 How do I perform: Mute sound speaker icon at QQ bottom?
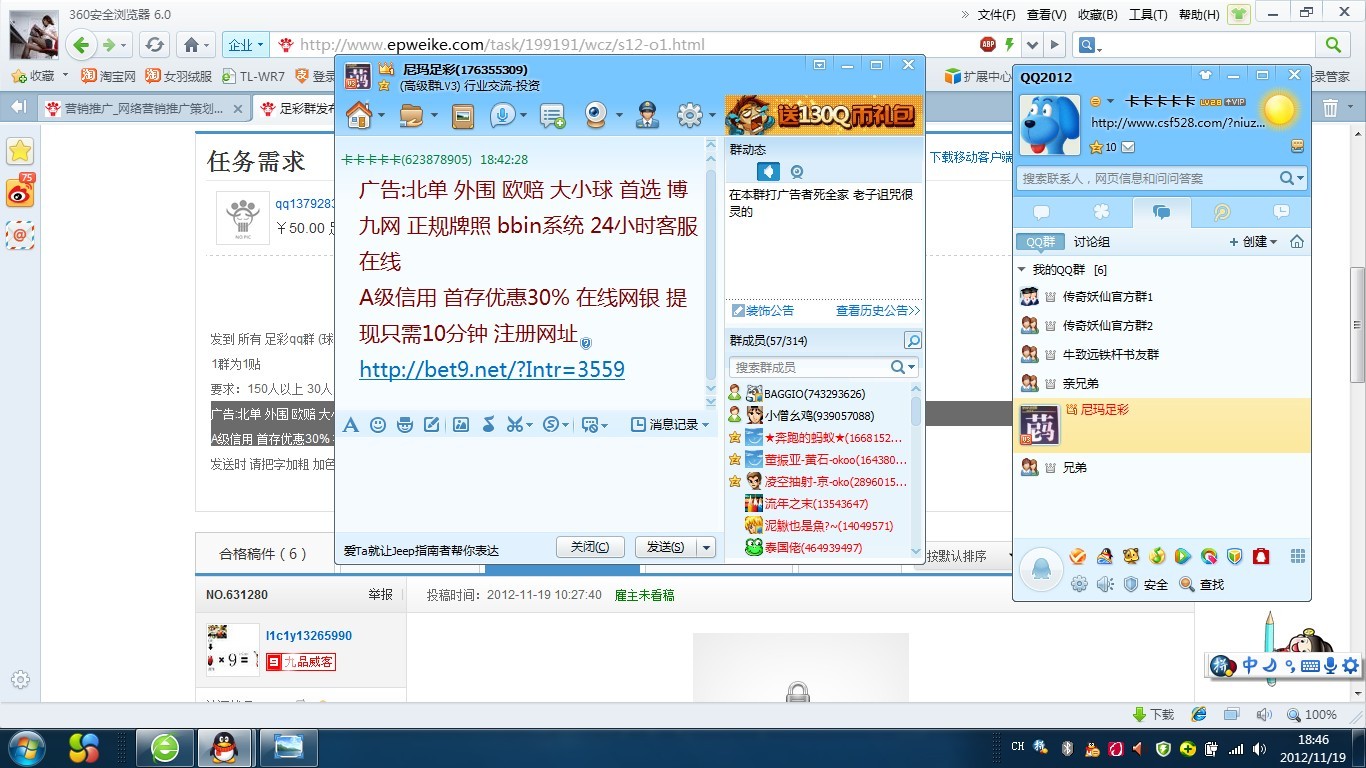[1104, 584]
